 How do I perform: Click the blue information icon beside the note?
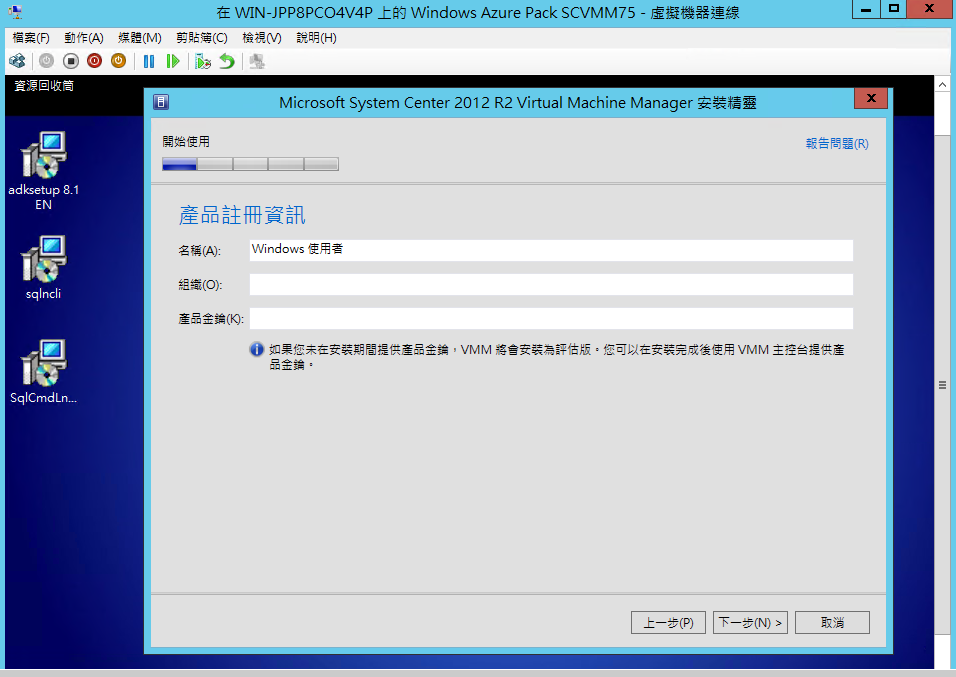(x=257, y=349)
